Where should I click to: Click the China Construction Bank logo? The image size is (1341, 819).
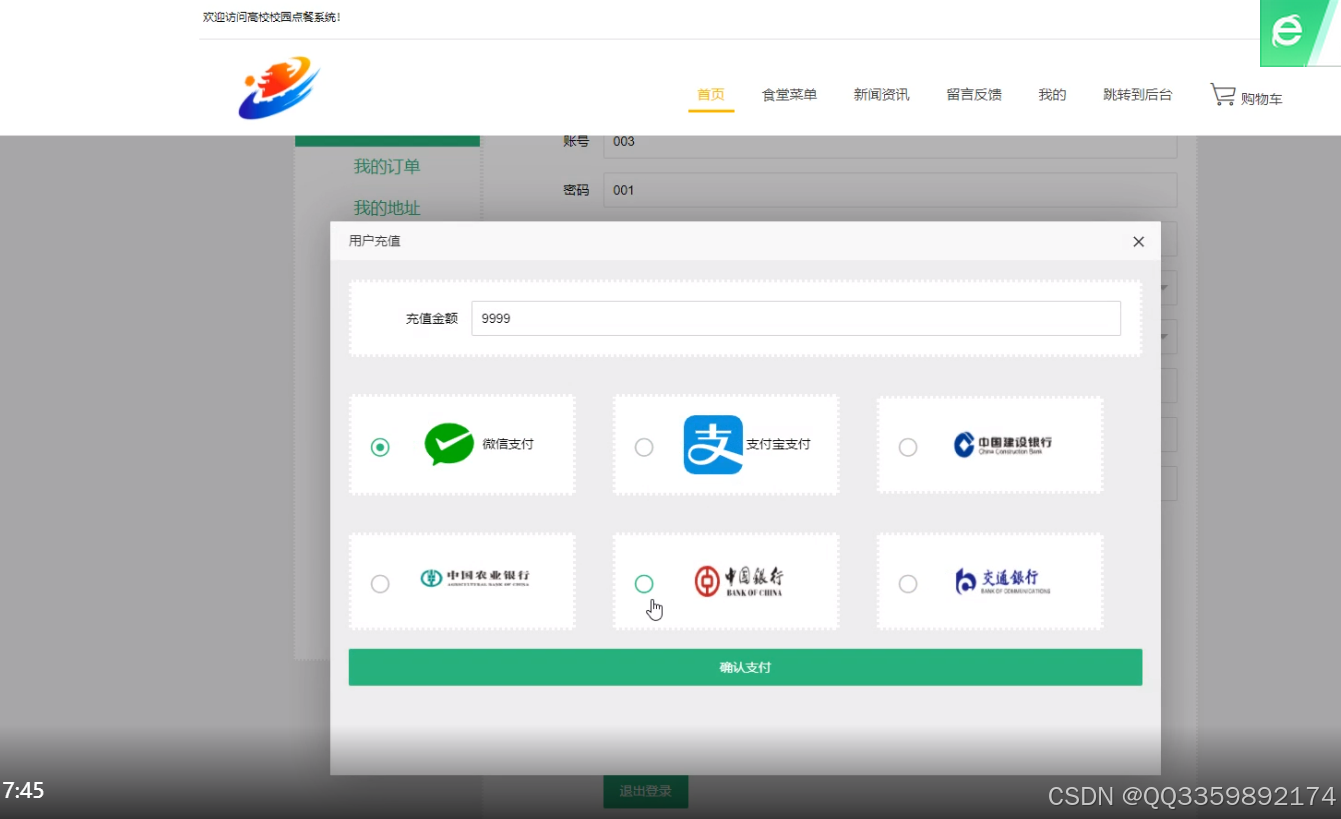click(1003, 445)
